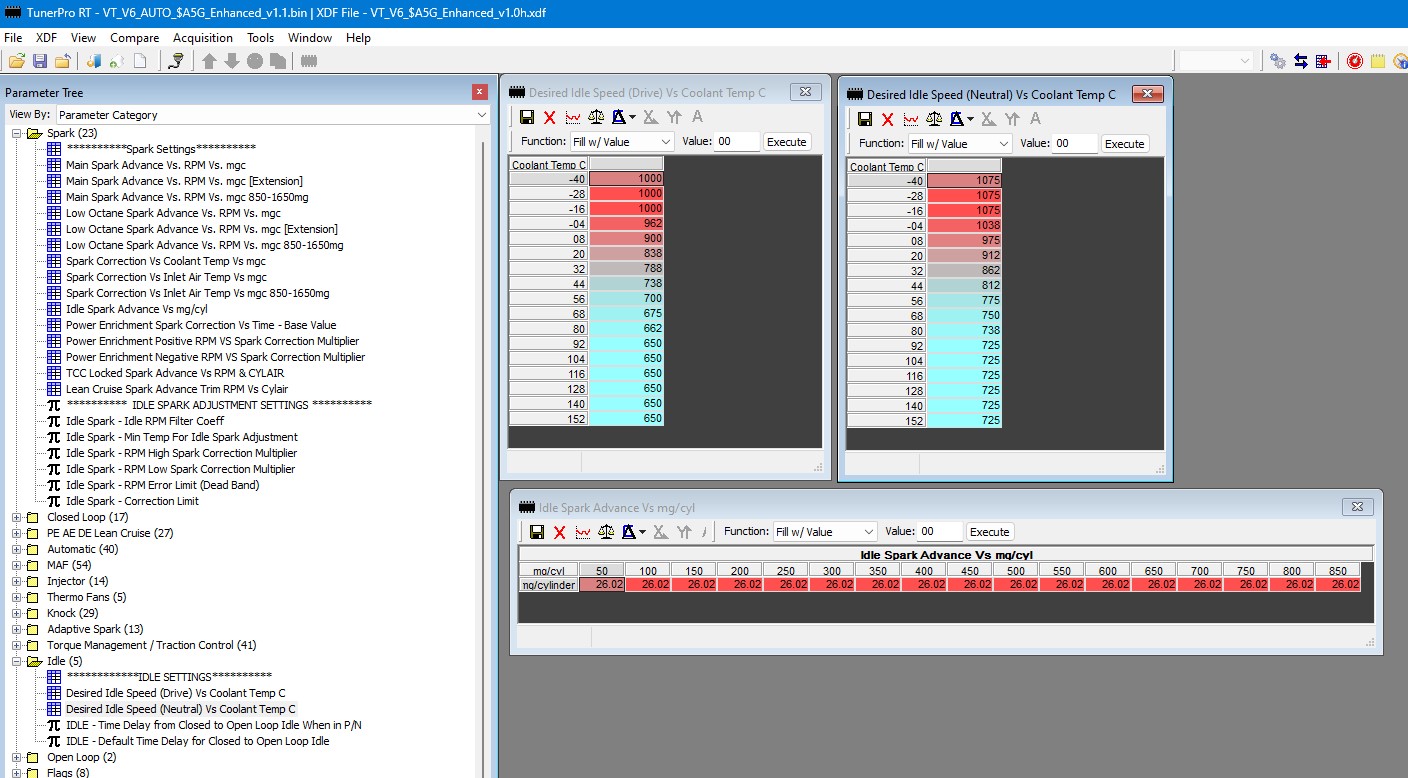Open the empty combo box in main toolbar
The image size is (1408, 778).
1216,61
